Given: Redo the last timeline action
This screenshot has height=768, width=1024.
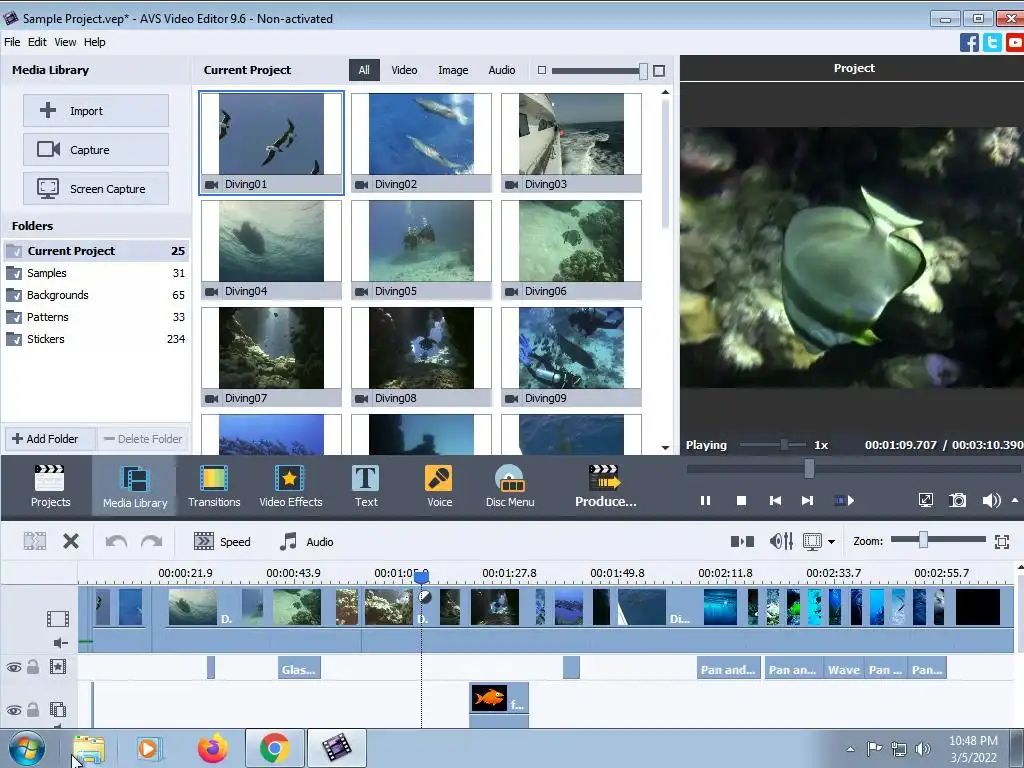Looking at the screenshot, I should [x=152, y=541].
